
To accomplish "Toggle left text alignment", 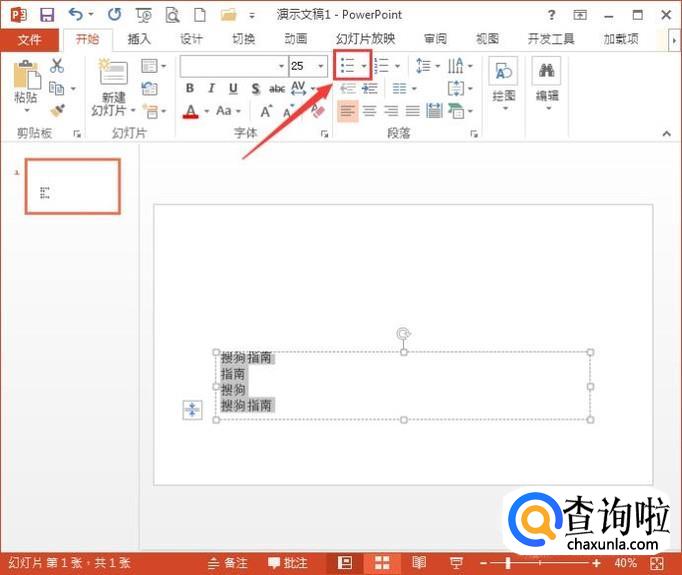I will (347, 111).
